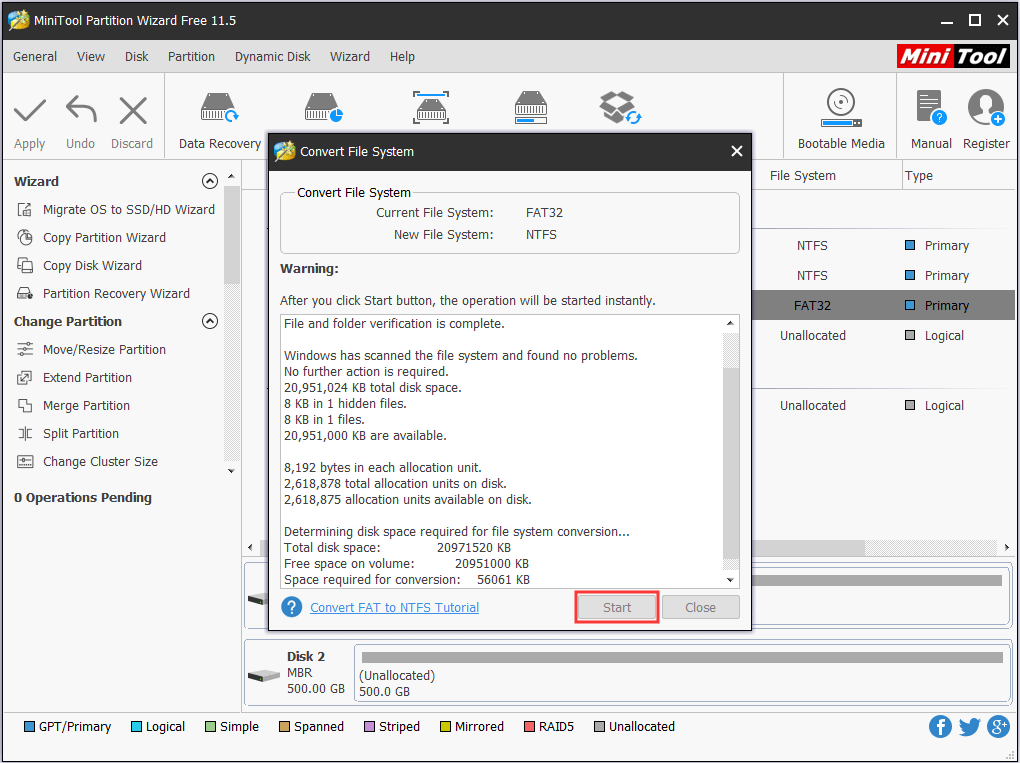Click the Discard X icon
The width and height of the screenshot is (1020, 763).
click(x=133, y=110)
